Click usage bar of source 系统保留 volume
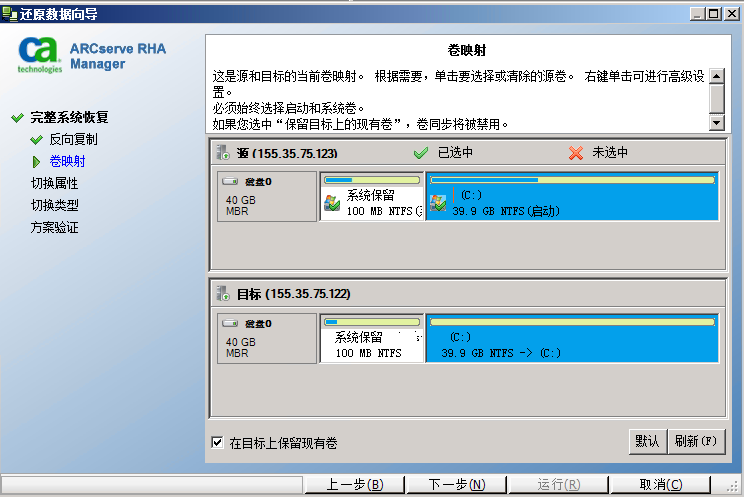Image resolution: width=744 pixels, height=497 pixels. pyautogui.click(x=372, y=180)
